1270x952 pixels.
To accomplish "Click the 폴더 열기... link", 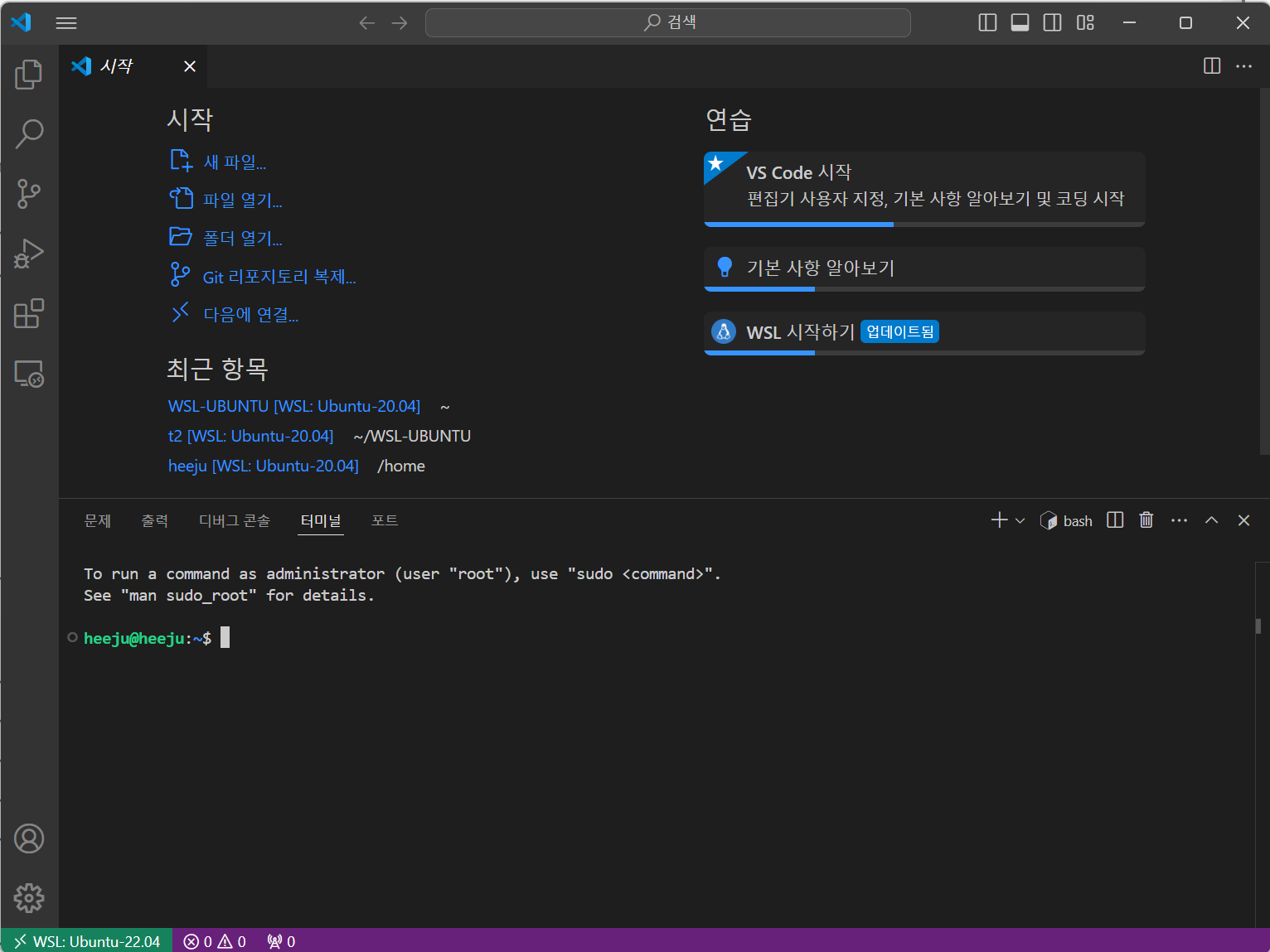I will click(x=226, y=238).
